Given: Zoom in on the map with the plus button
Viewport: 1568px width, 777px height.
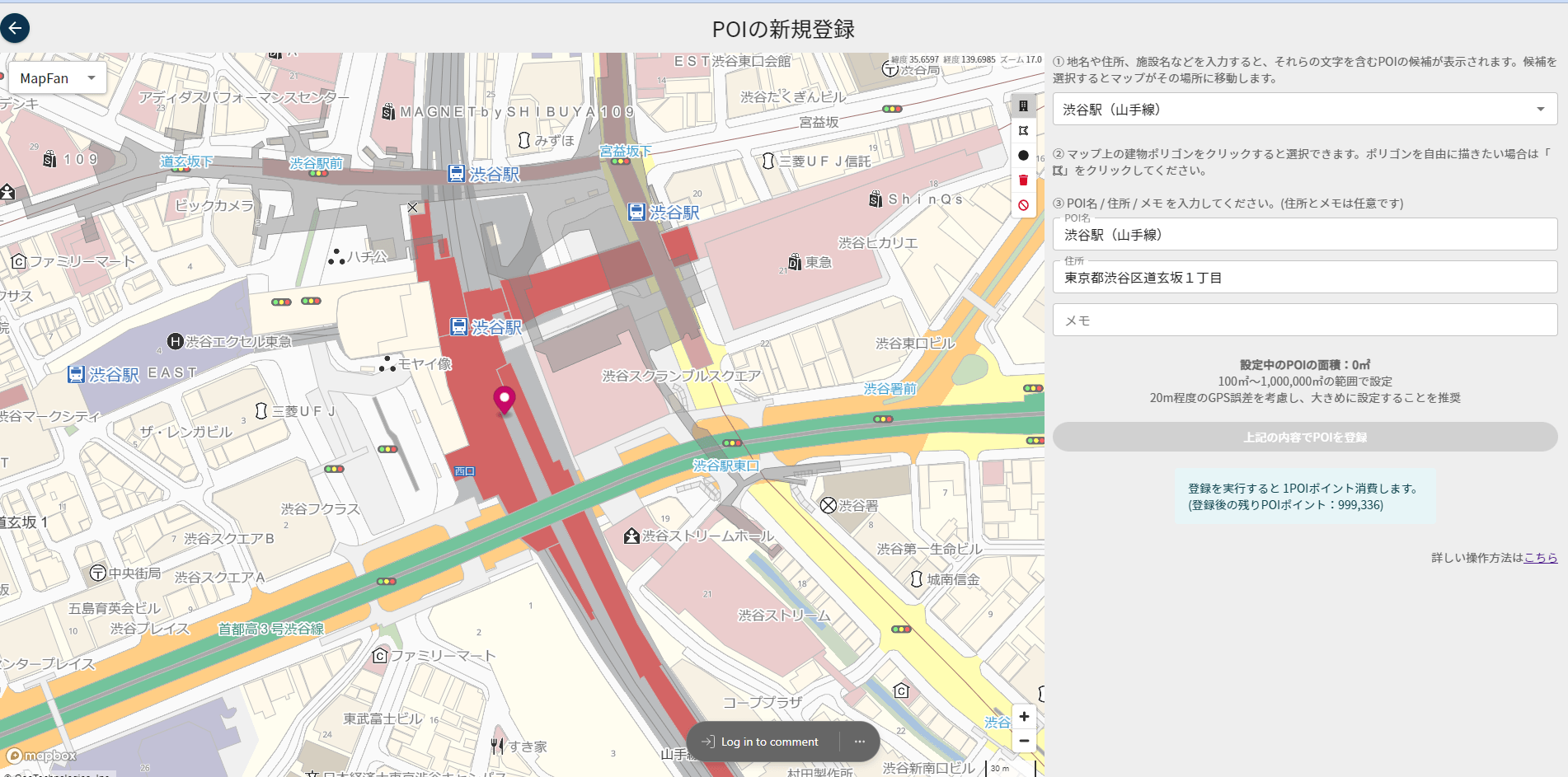Looking at the screenshot, I should click(1024, 716).
